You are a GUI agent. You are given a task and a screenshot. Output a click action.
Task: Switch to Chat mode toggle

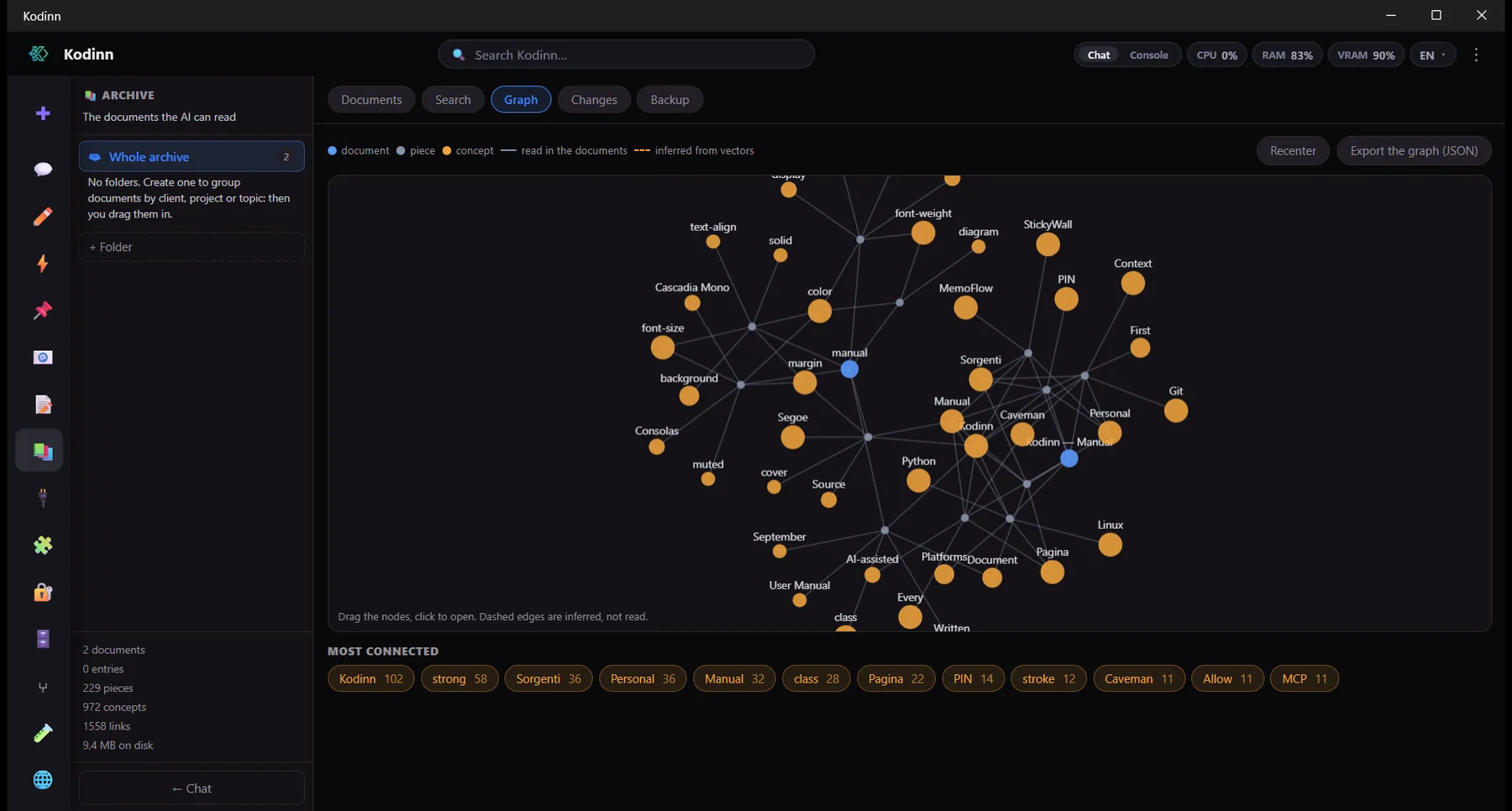click(x=1099, y=55)
